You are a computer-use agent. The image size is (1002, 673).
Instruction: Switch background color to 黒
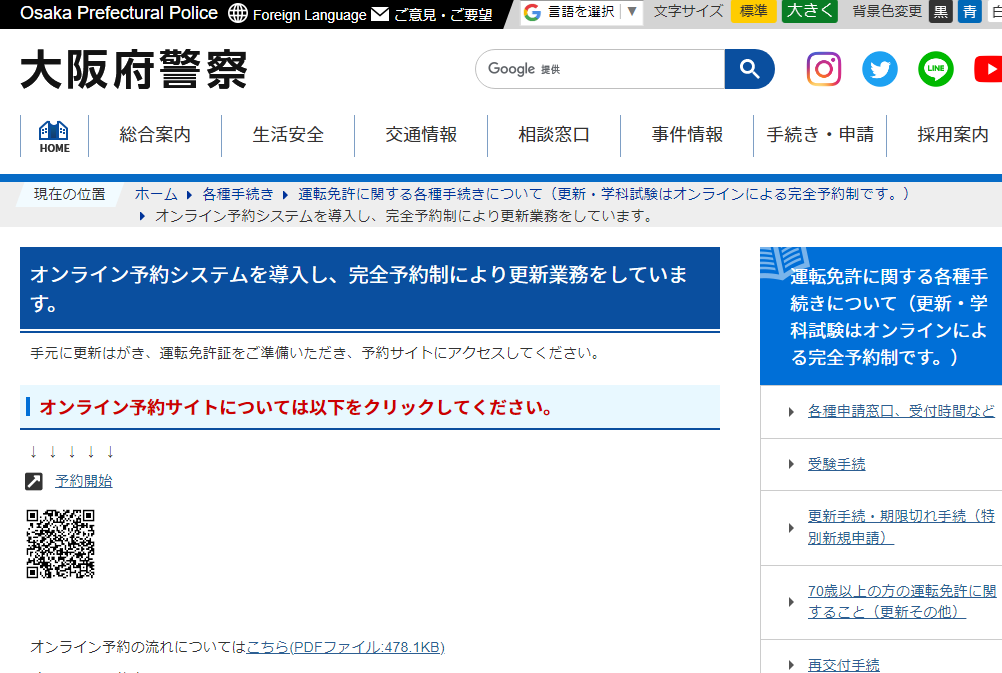click(x=940, y=13)
